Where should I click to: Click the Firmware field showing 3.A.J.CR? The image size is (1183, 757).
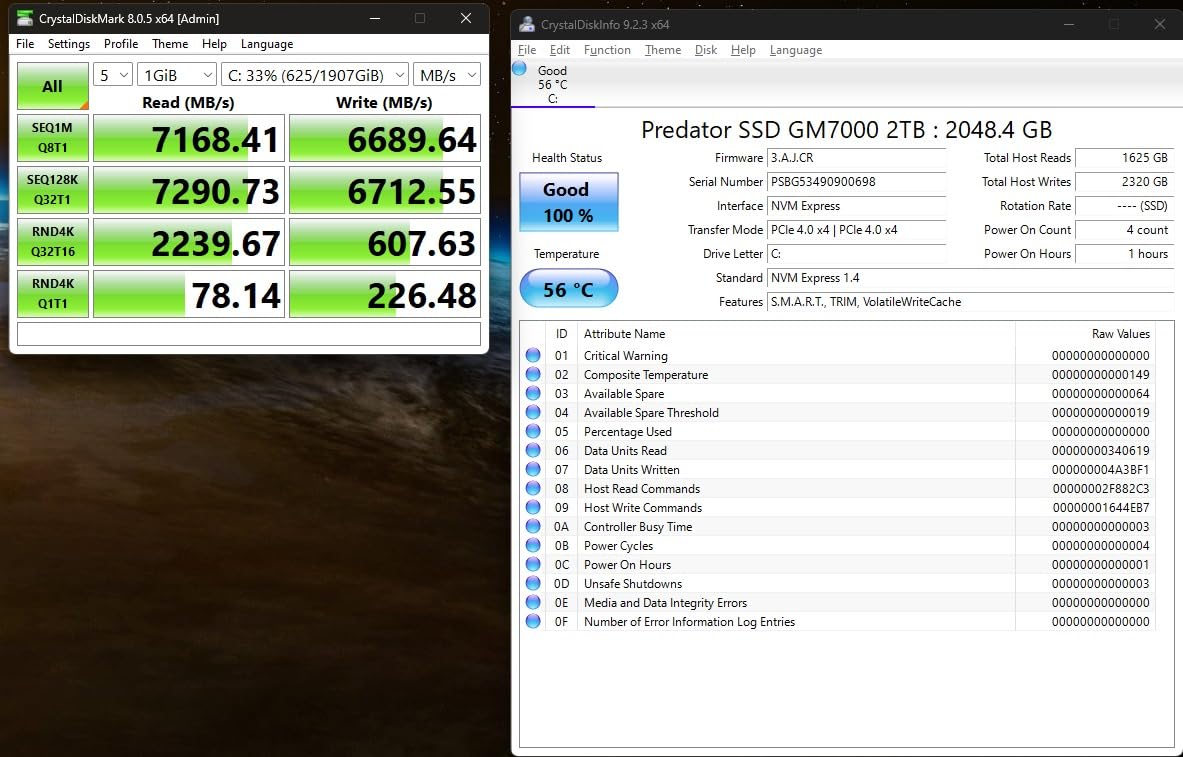[856, 158]
